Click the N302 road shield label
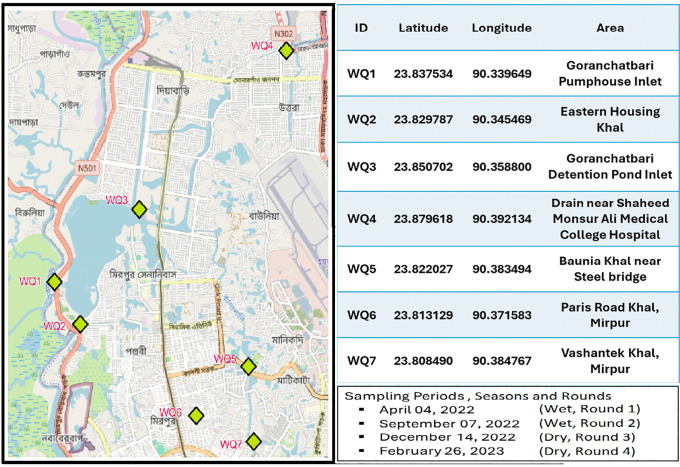This screenshot has height=467, width=680. click(284, 33)
